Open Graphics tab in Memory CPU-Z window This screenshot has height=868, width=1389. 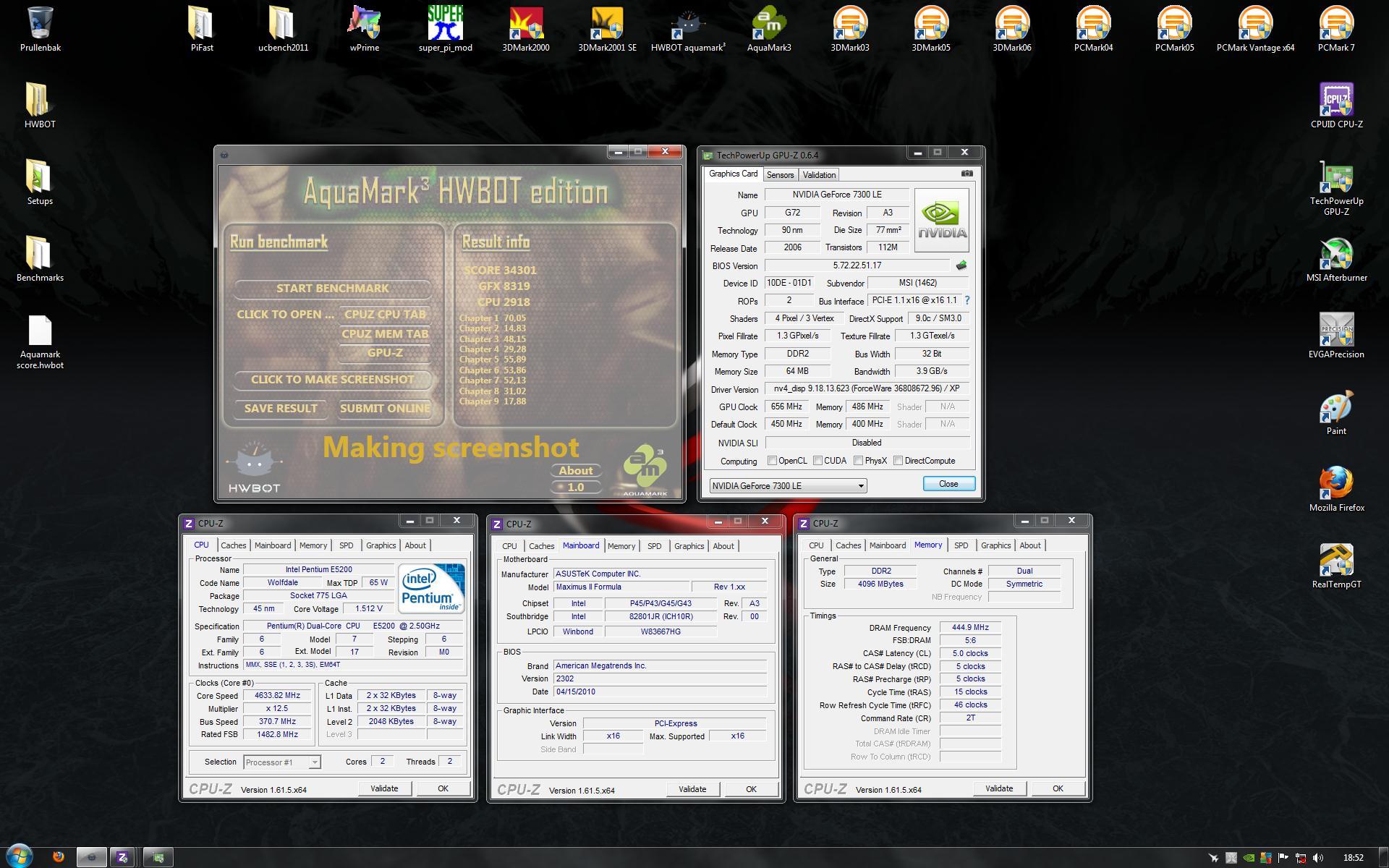click(995, 545)
